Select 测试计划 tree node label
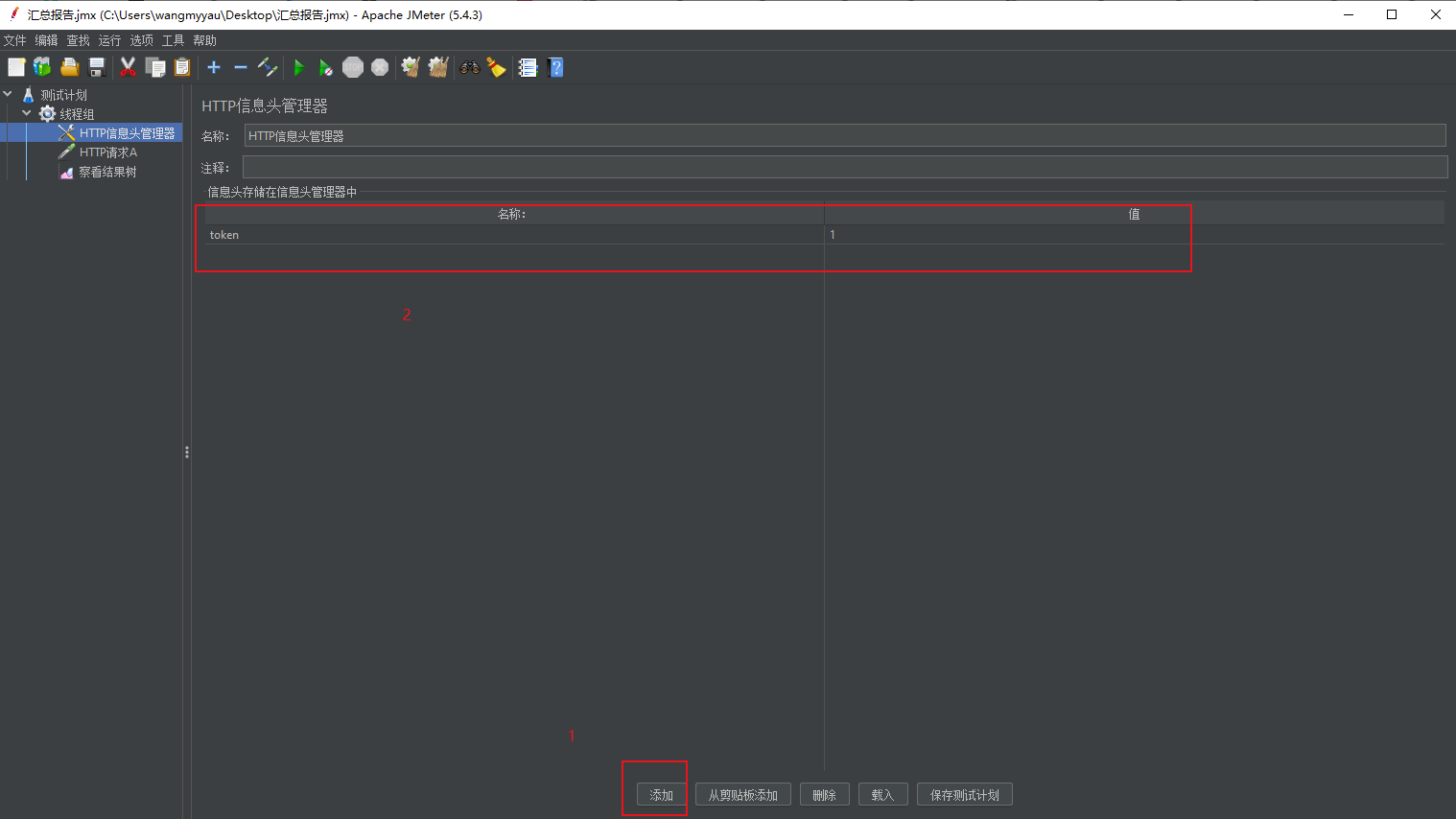 coord(63,95)
